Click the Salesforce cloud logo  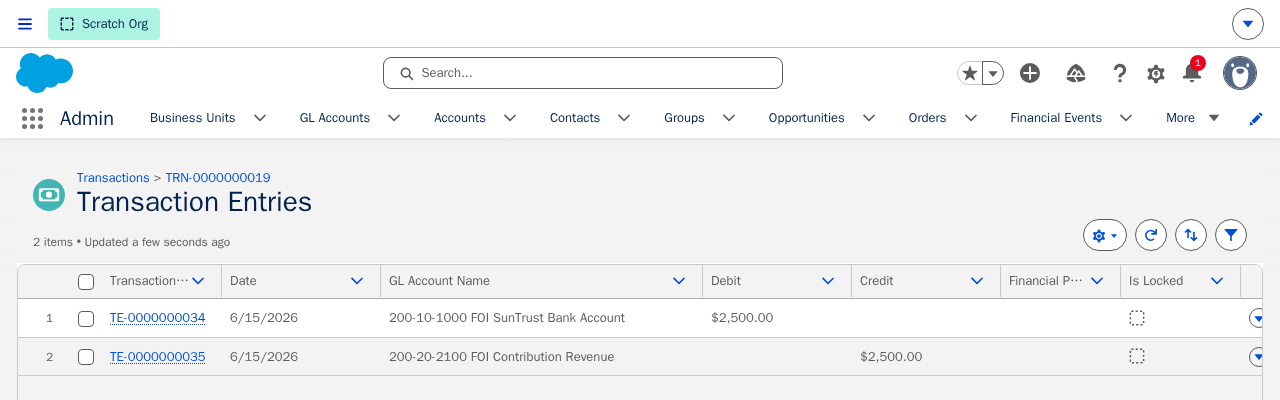tap(45, 73)
